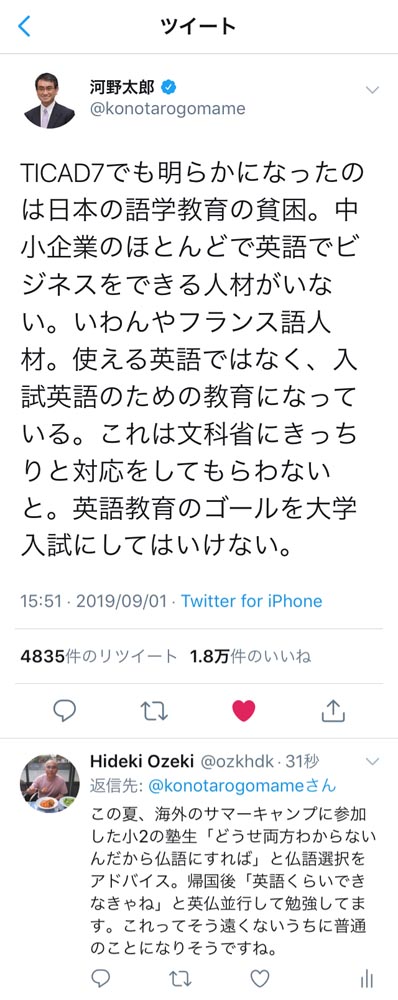The width and height of the screenshot is (398, 1000).
Task: Click the blue verified badge beside 河野太郎
Action: 169,87
